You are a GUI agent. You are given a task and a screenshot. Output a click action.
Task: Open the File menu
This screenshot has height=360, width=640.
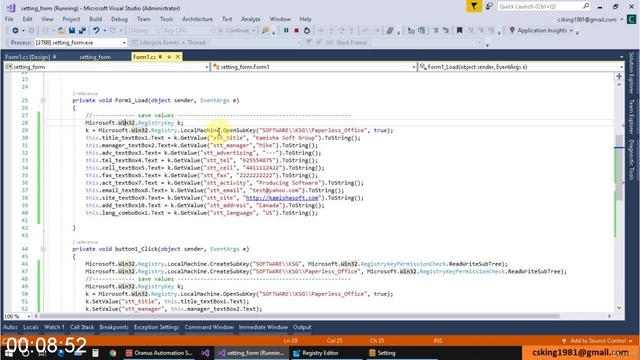[x=9, y=19]
